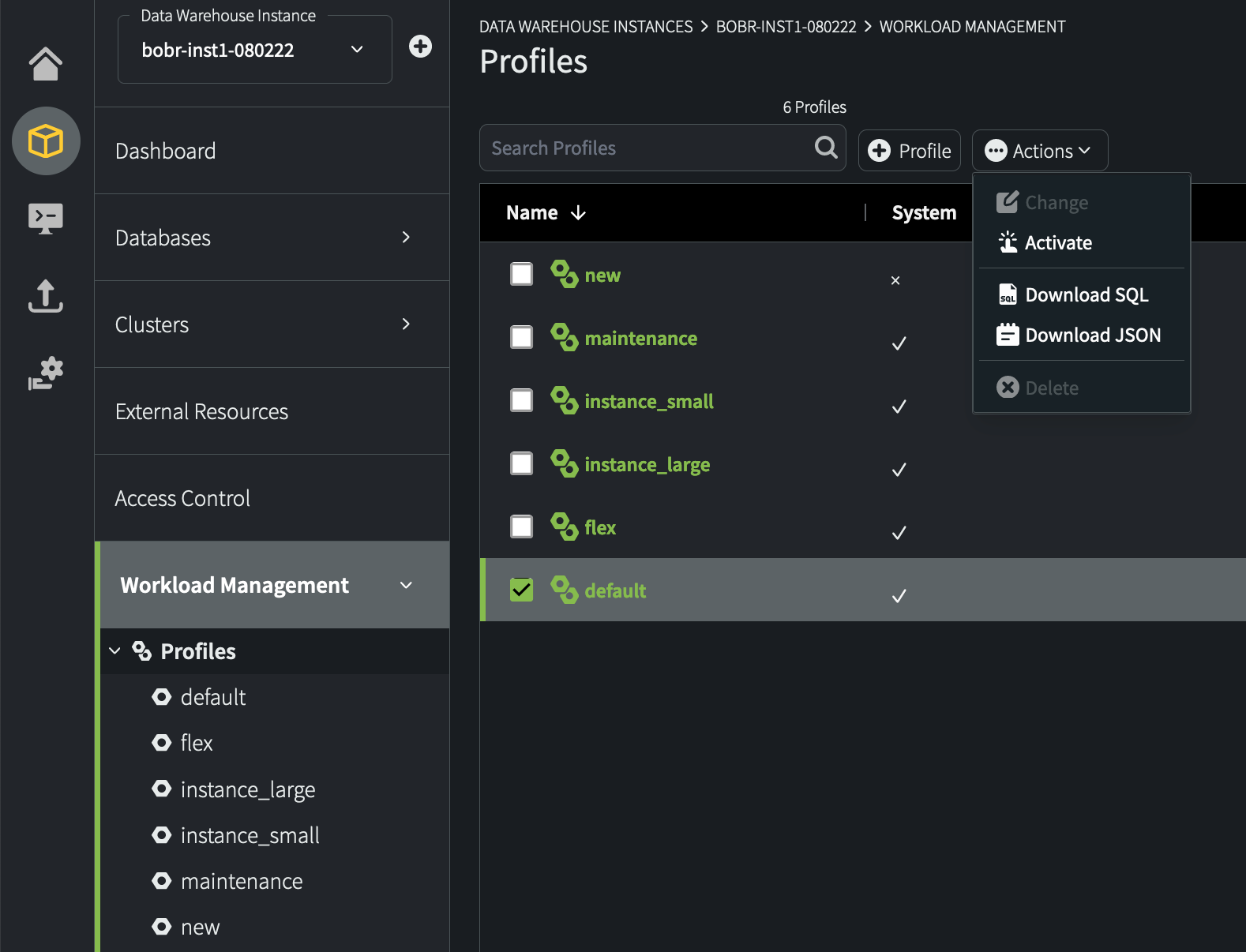Click into the Search Profiles field
This screenshot has height=952, width=1246.
647,148
